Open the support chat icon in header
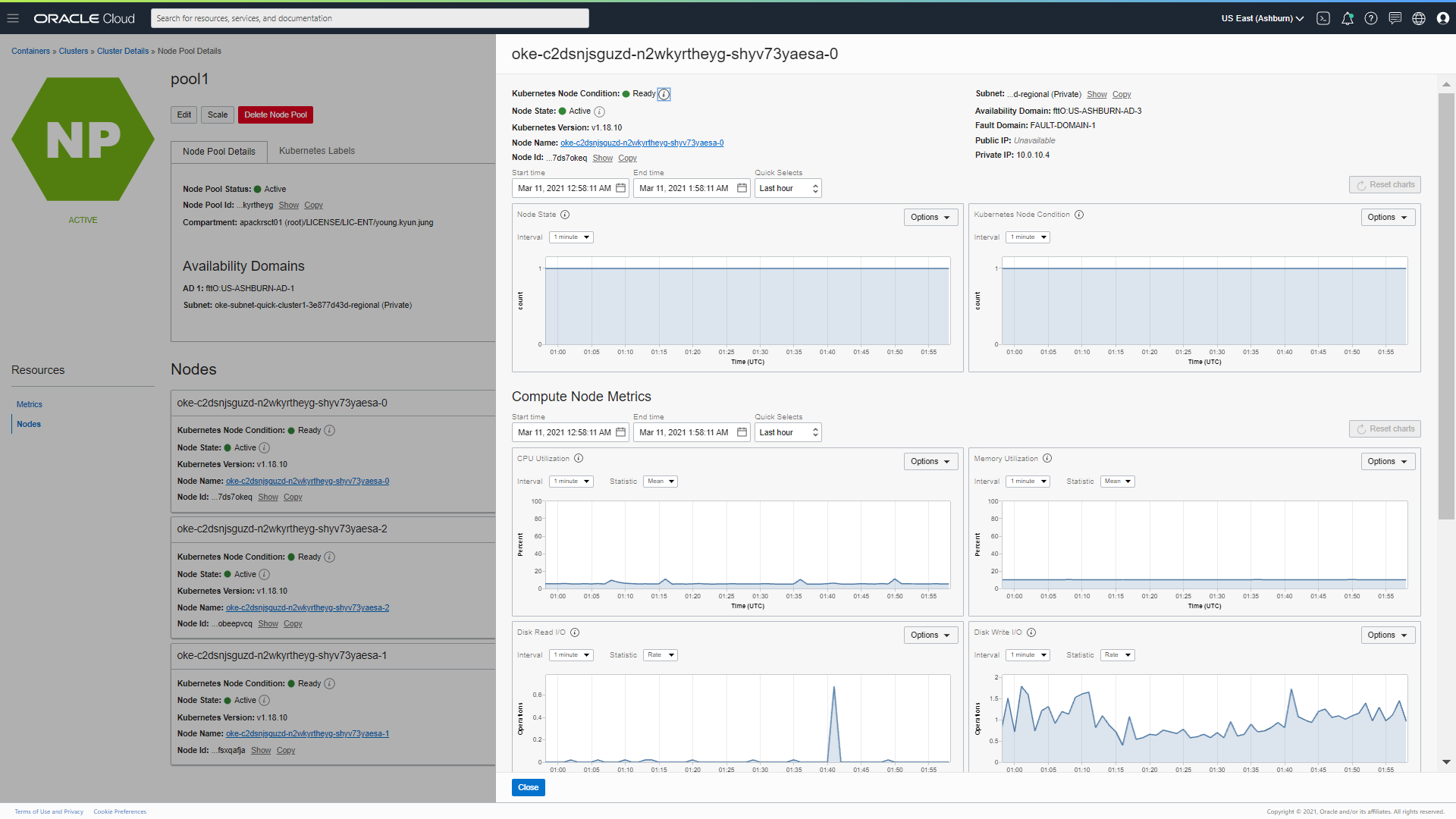Screen dimensions: 1456x819 1395,18
